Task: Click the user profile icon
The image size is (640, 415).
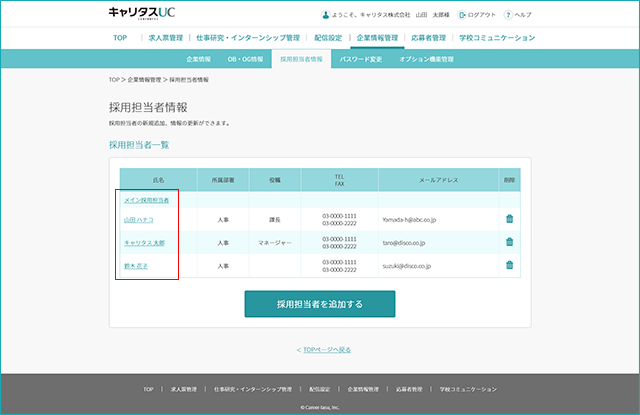Action: coord(325,15)
